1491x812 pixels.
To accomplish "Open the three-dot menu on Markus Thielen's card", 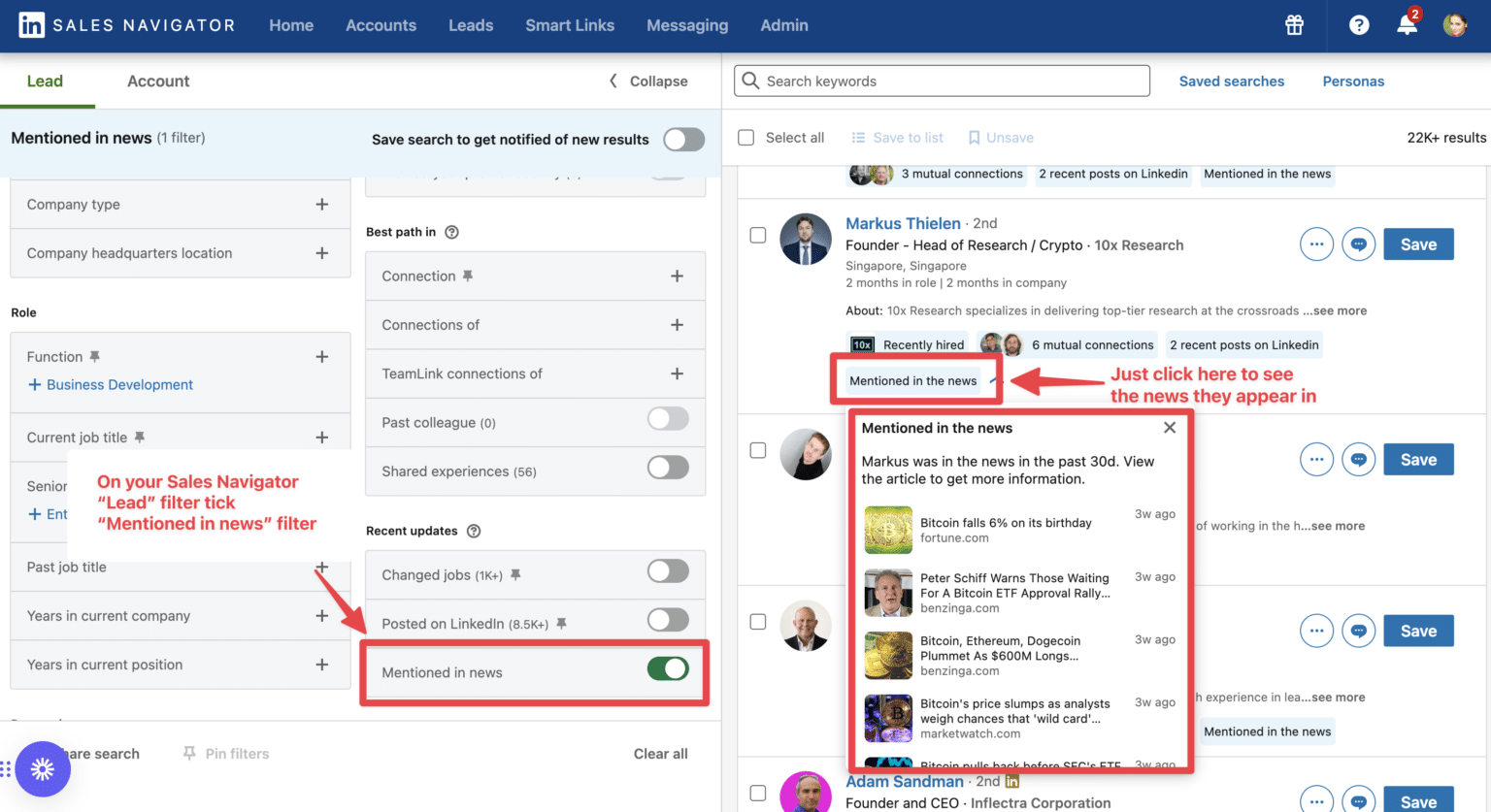I will pyautogui.click(x=1316, y=244).
